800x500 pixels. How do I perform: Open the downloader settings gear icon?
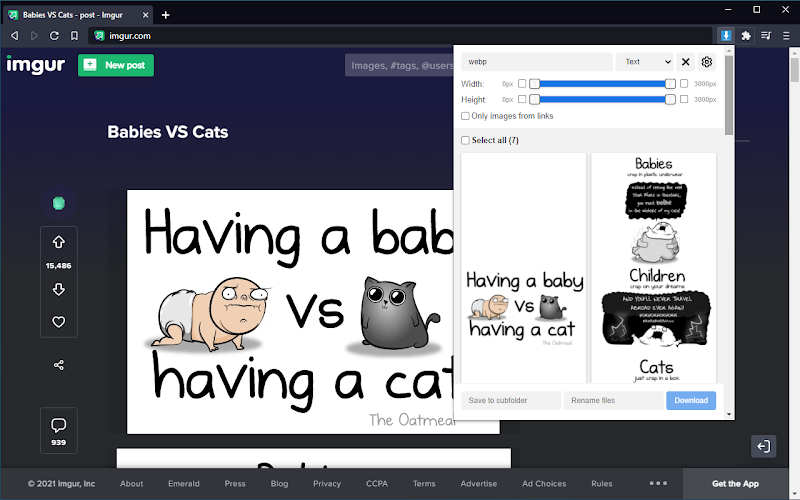tap(707, 62)
